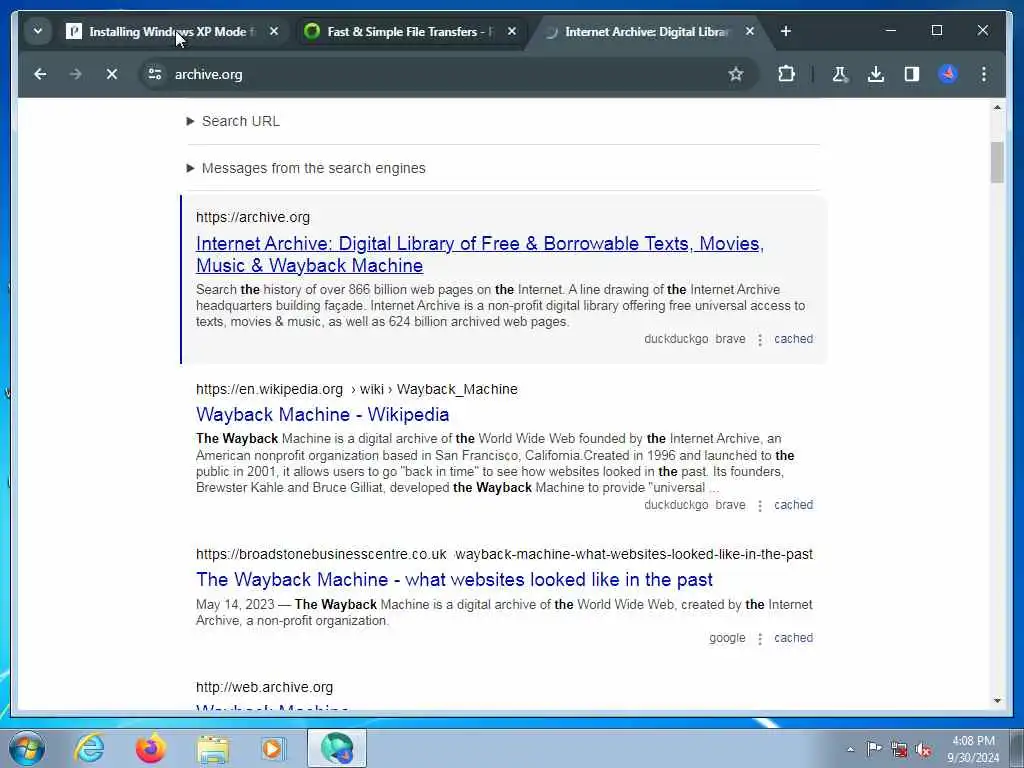
Task: Open Windows Media Player from taskbar
Action: pos(273,748)
